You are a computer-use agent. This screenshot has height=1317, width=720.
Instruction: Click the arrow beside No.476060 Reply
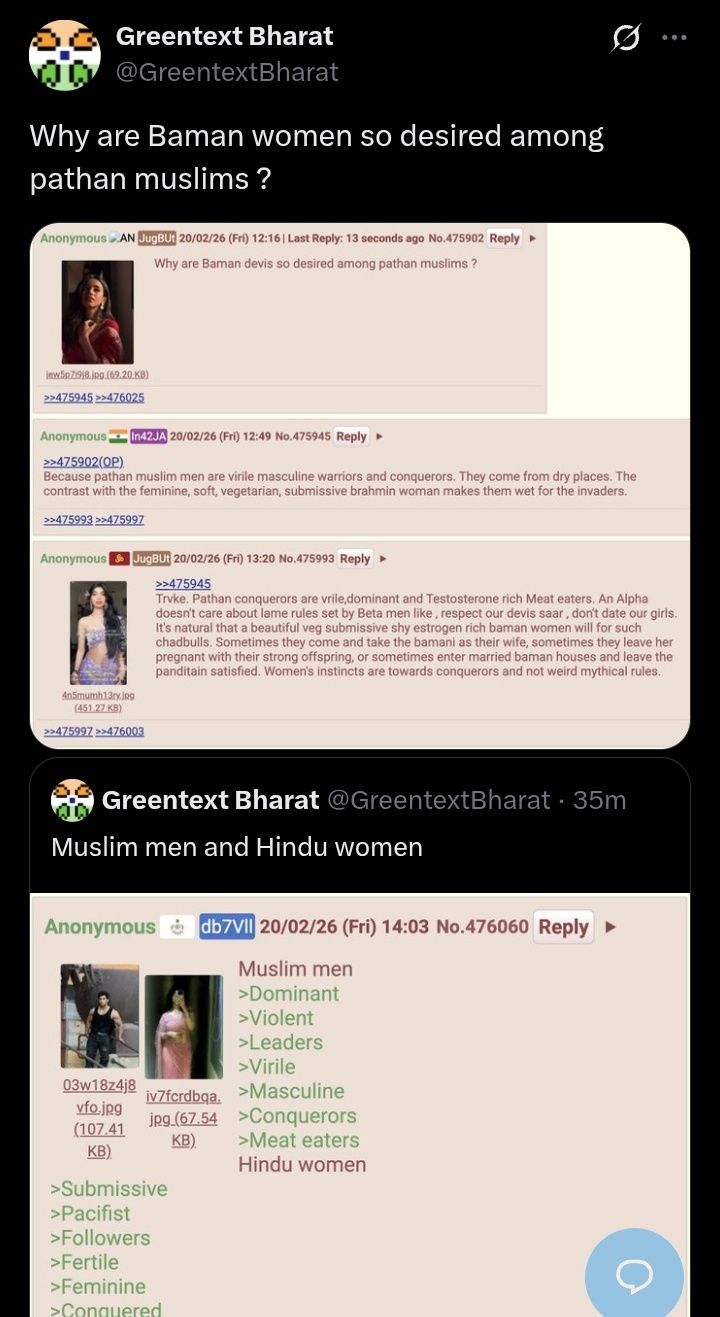[x=610, y=927]
